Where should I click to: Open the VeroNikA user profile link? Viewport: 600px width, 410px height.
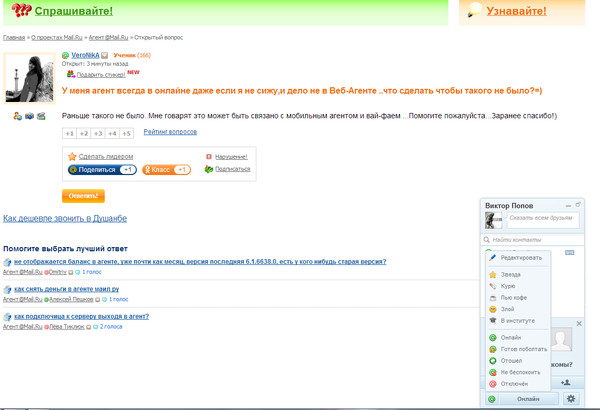85,55
